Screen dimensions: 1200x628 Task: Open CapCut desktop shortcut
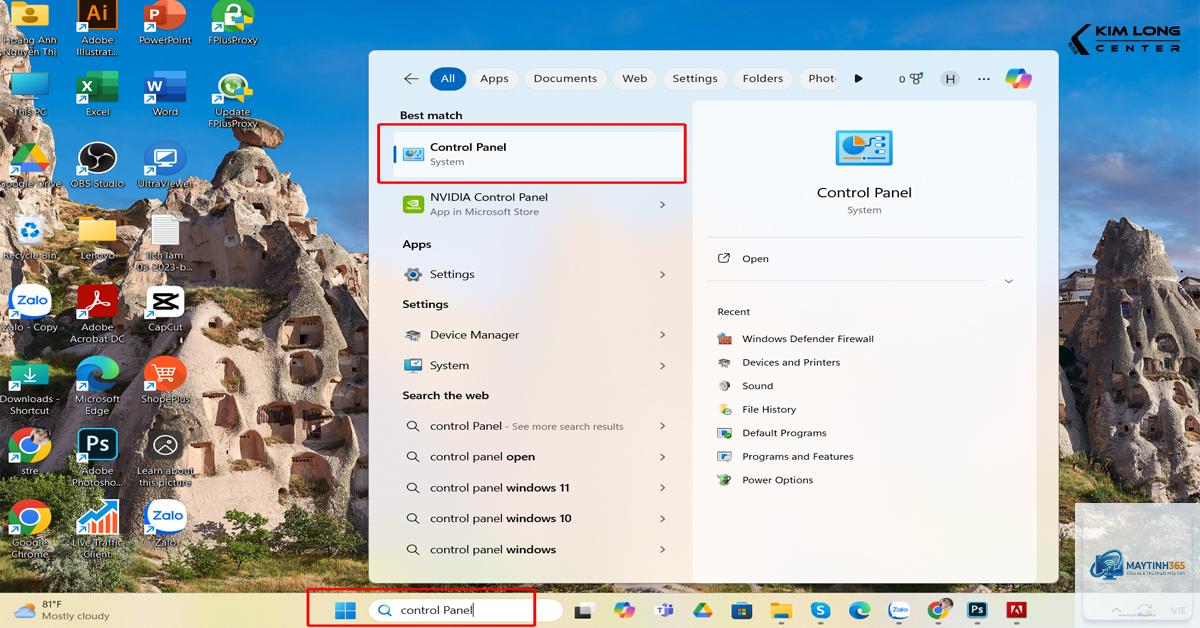coord(165,310)
